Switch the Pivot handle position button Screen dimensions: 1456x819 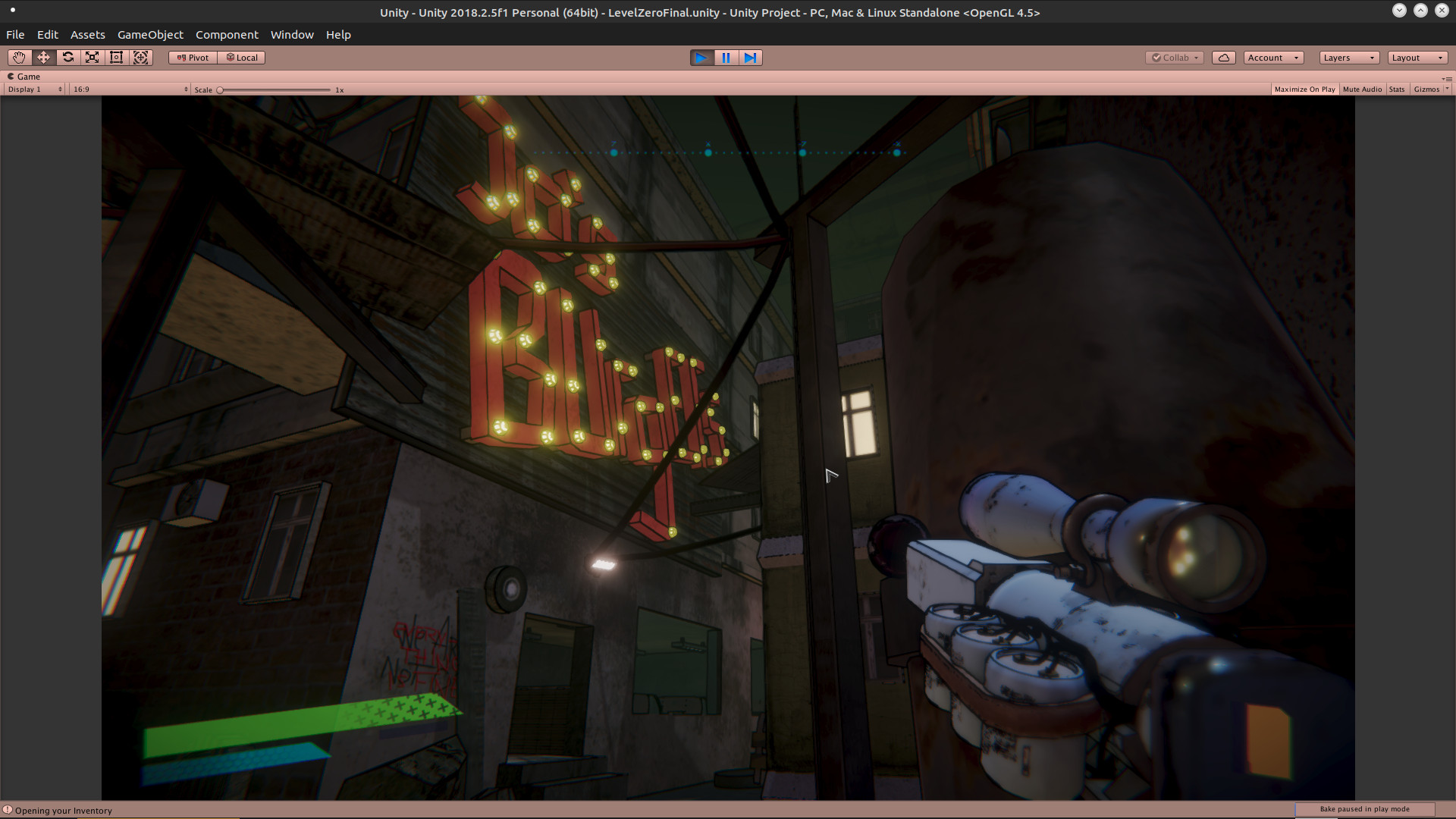click(193, 58)
